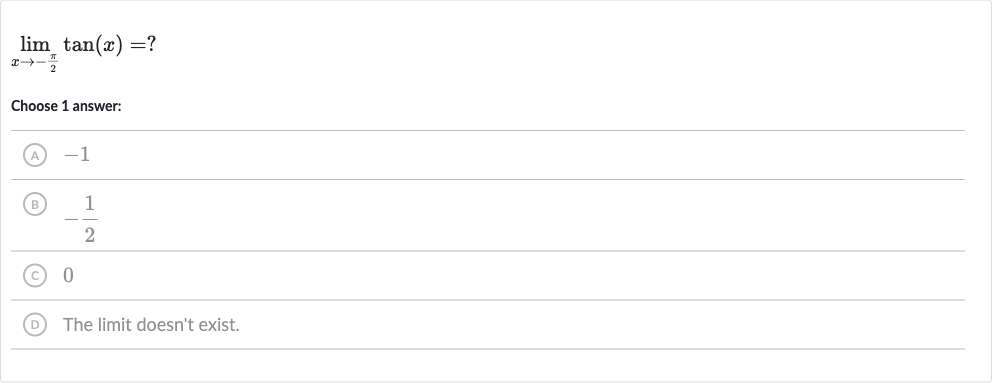Click the minus sign before option B's fraction

click(x=71, y=220)
